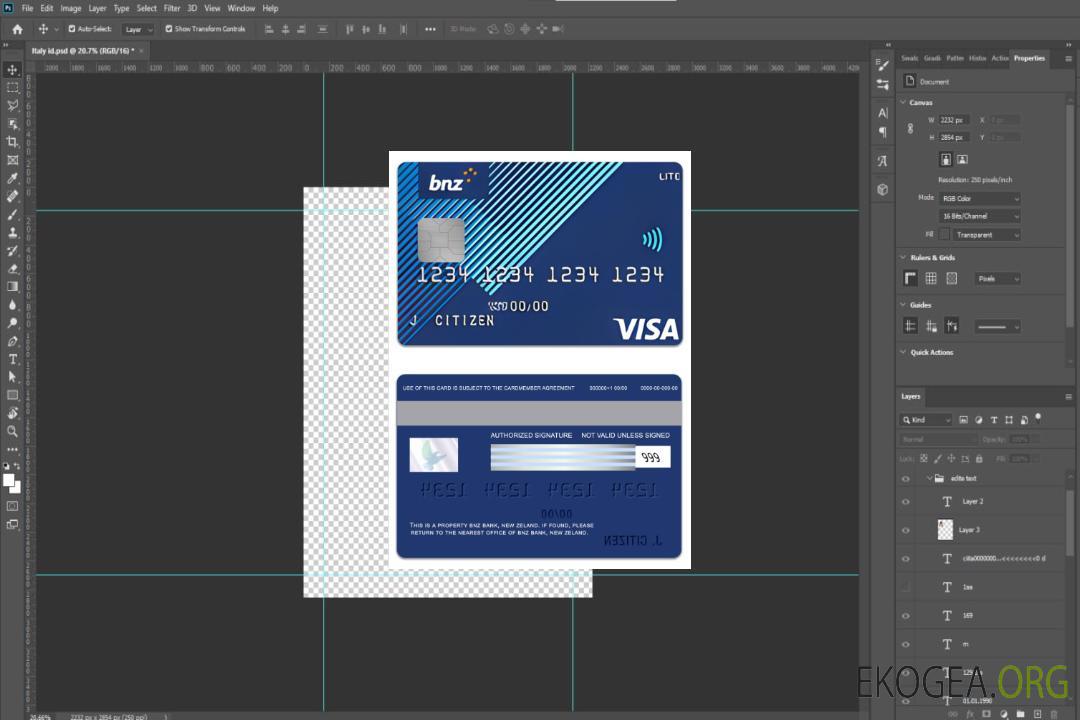Select the Clone Stamp tool

click(x=12, y=232)
